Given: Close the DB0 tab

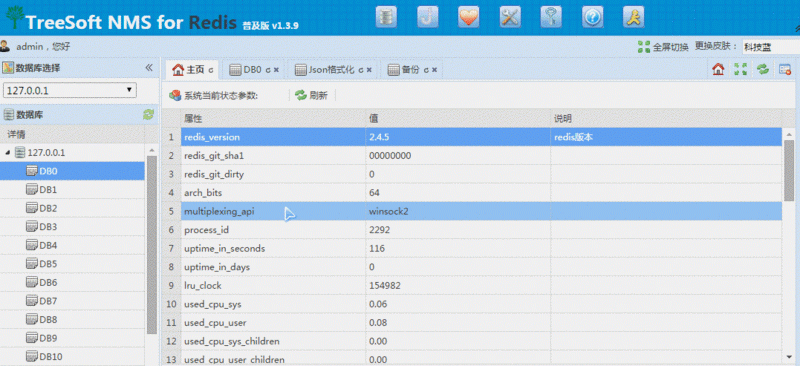Looking at the screenshot, I should pyautogui.click(x=276, y=70).
